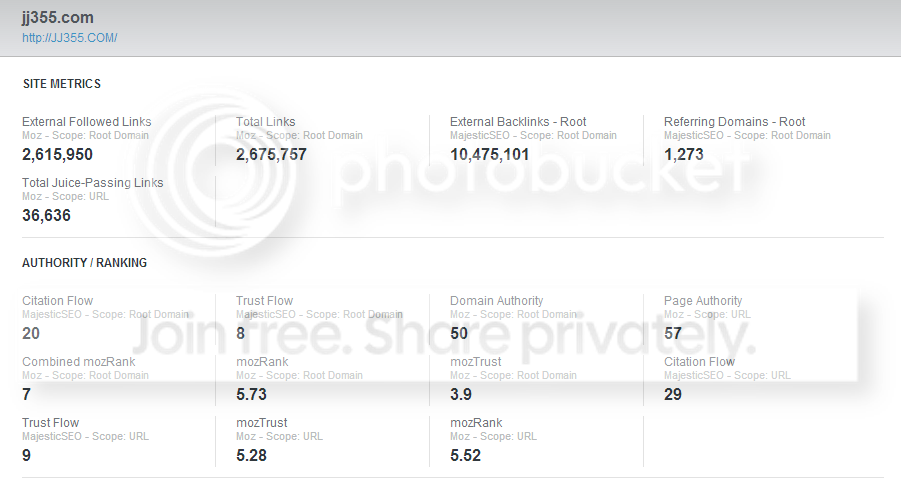Click 'Moz - Scope: URL' under Total Juice-Passing Links

(x=65, y=196)
